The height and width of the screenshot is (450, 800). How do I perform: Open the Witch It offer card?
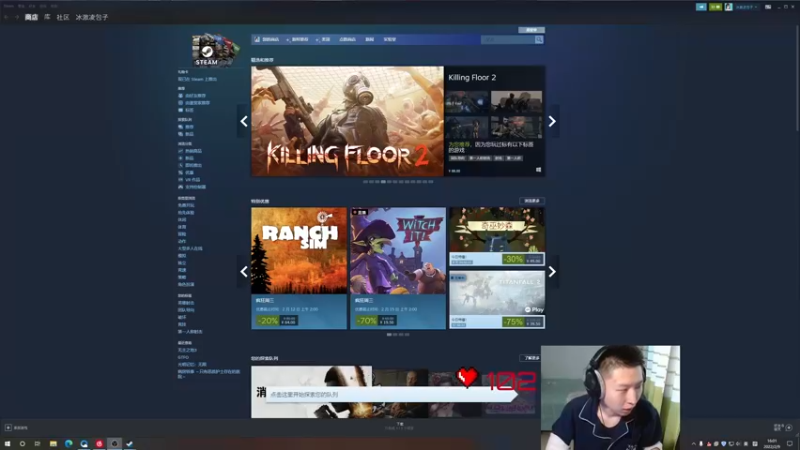[398, 268]
